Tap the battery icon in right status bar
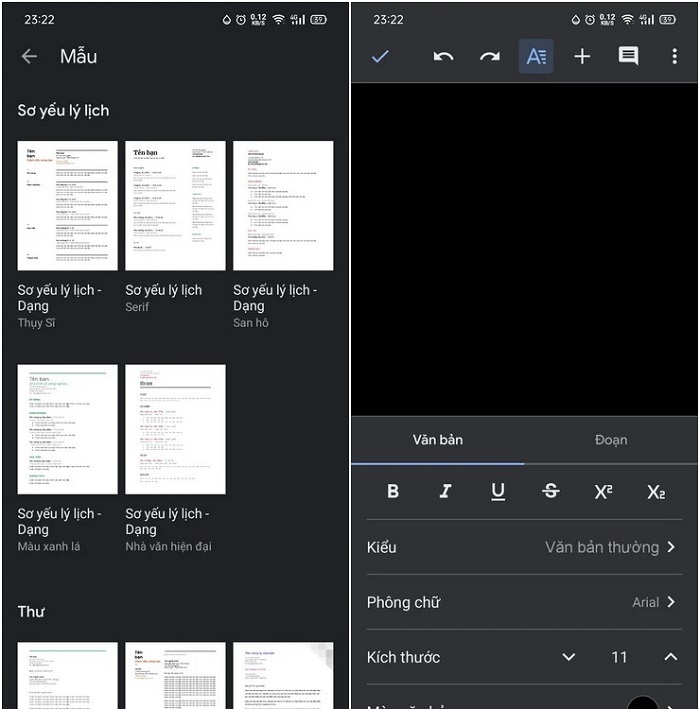 click(667, 19)
